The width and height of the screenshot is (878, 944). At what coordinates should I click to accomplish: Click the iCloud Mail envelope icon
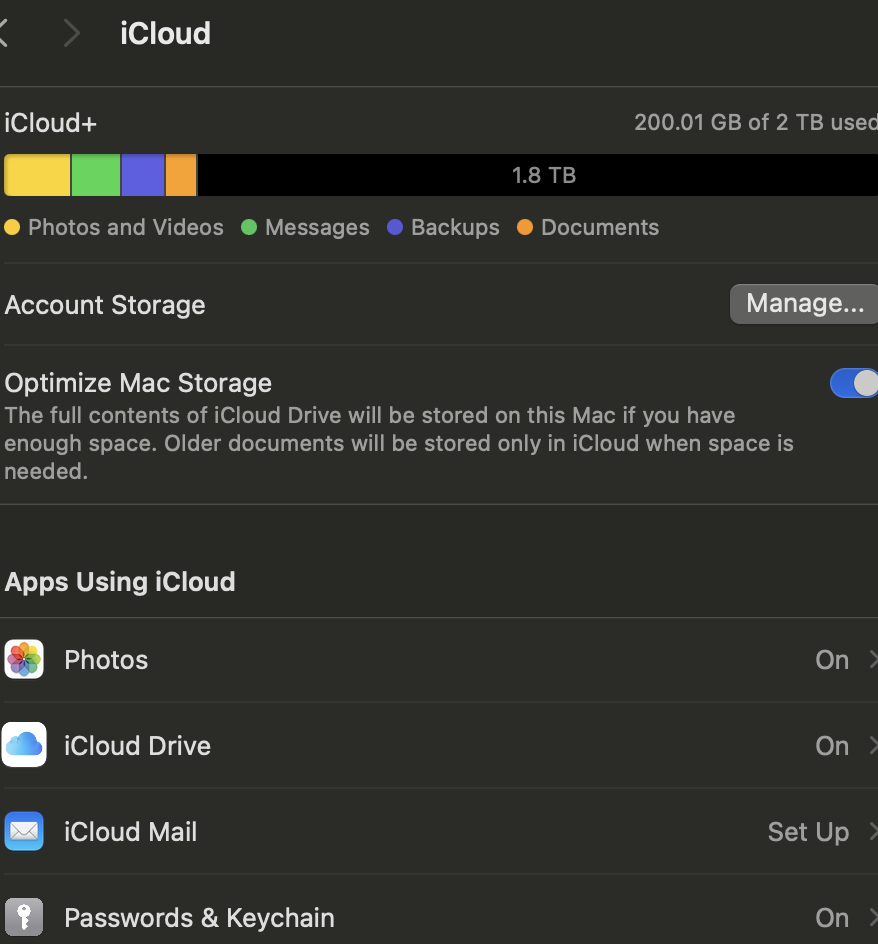24,831
